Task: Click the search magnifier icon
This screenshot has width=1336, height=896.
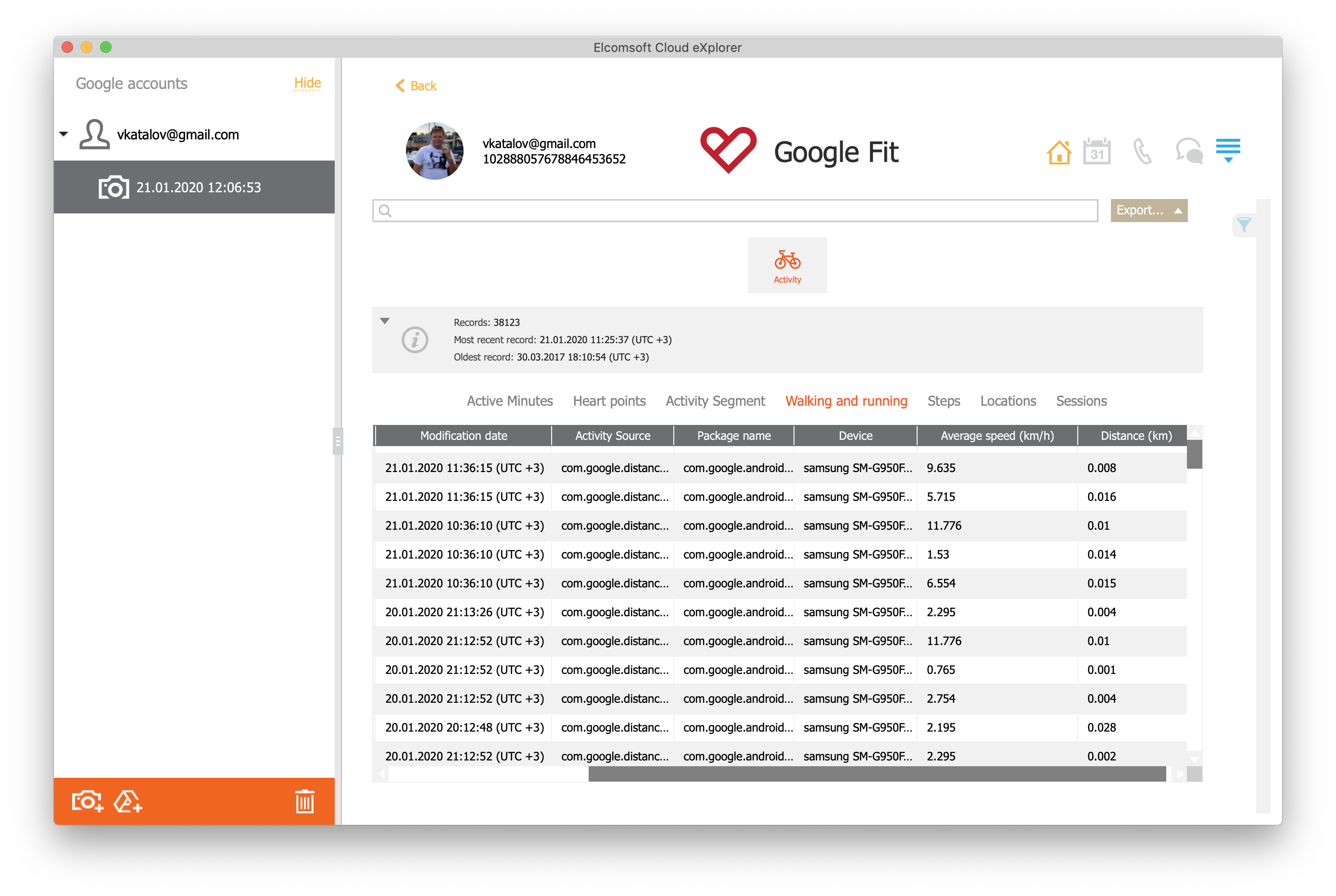Action: [385, 211]
